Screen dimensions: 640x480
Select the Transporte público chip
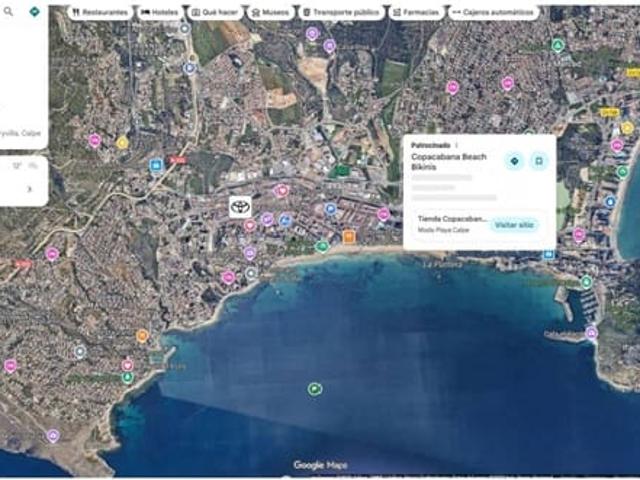pos(341,13)
